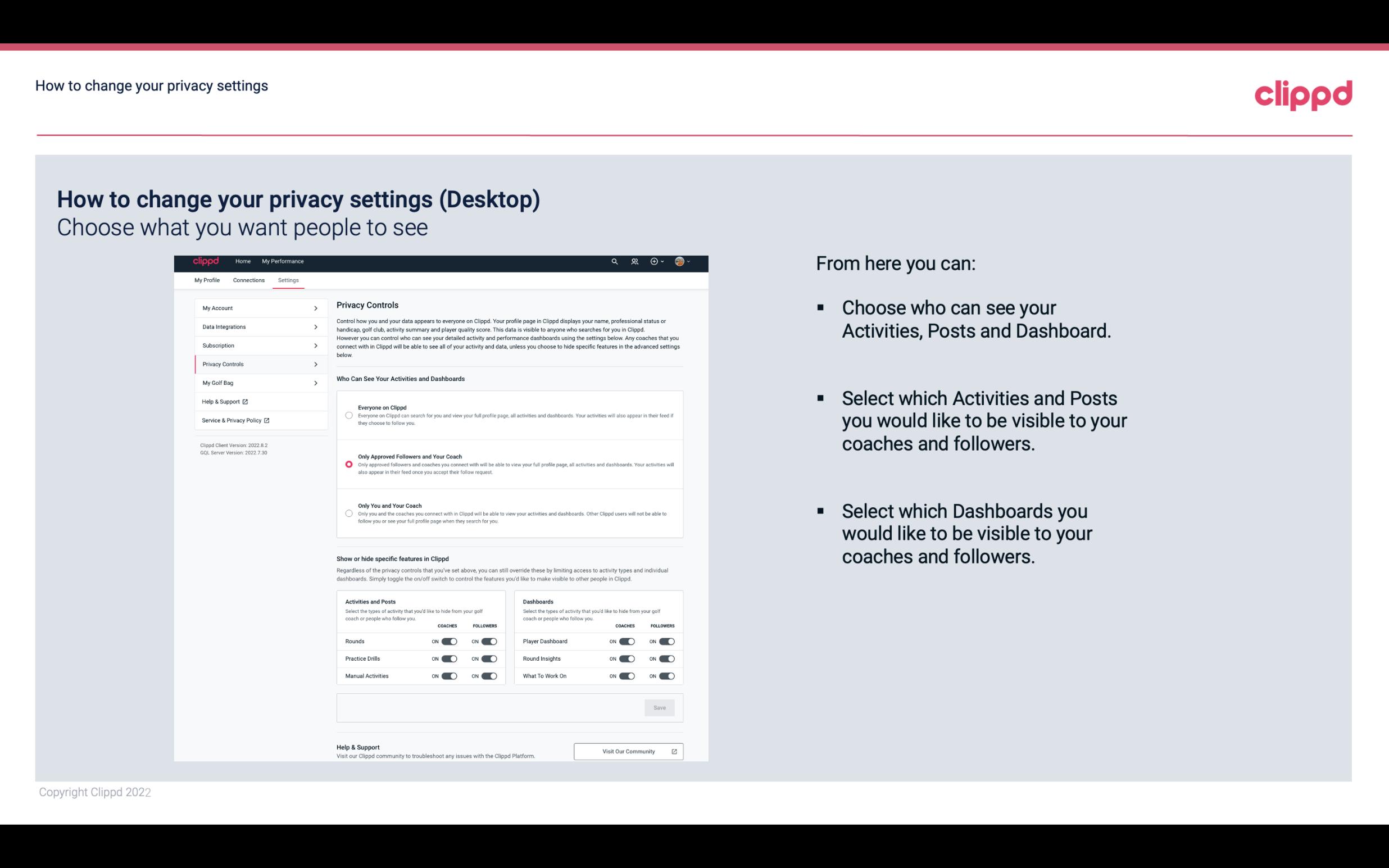Click the My Performance menu item
The height and width of the screenshot is (868, 1389).
[x=283, y=261]
